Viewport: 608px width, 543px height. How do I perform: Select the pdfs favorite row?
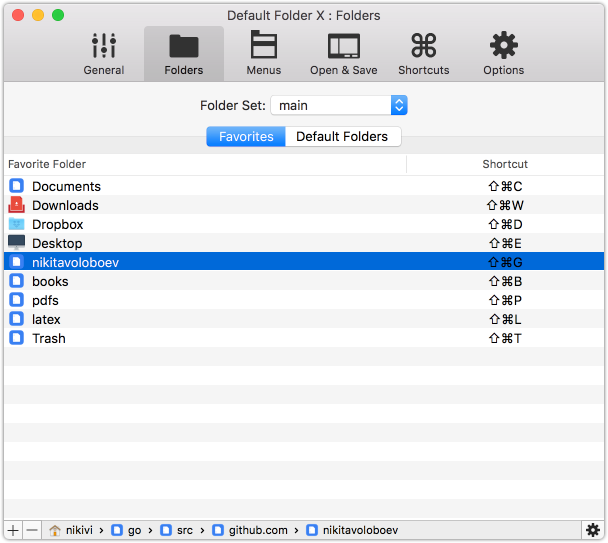304,300
